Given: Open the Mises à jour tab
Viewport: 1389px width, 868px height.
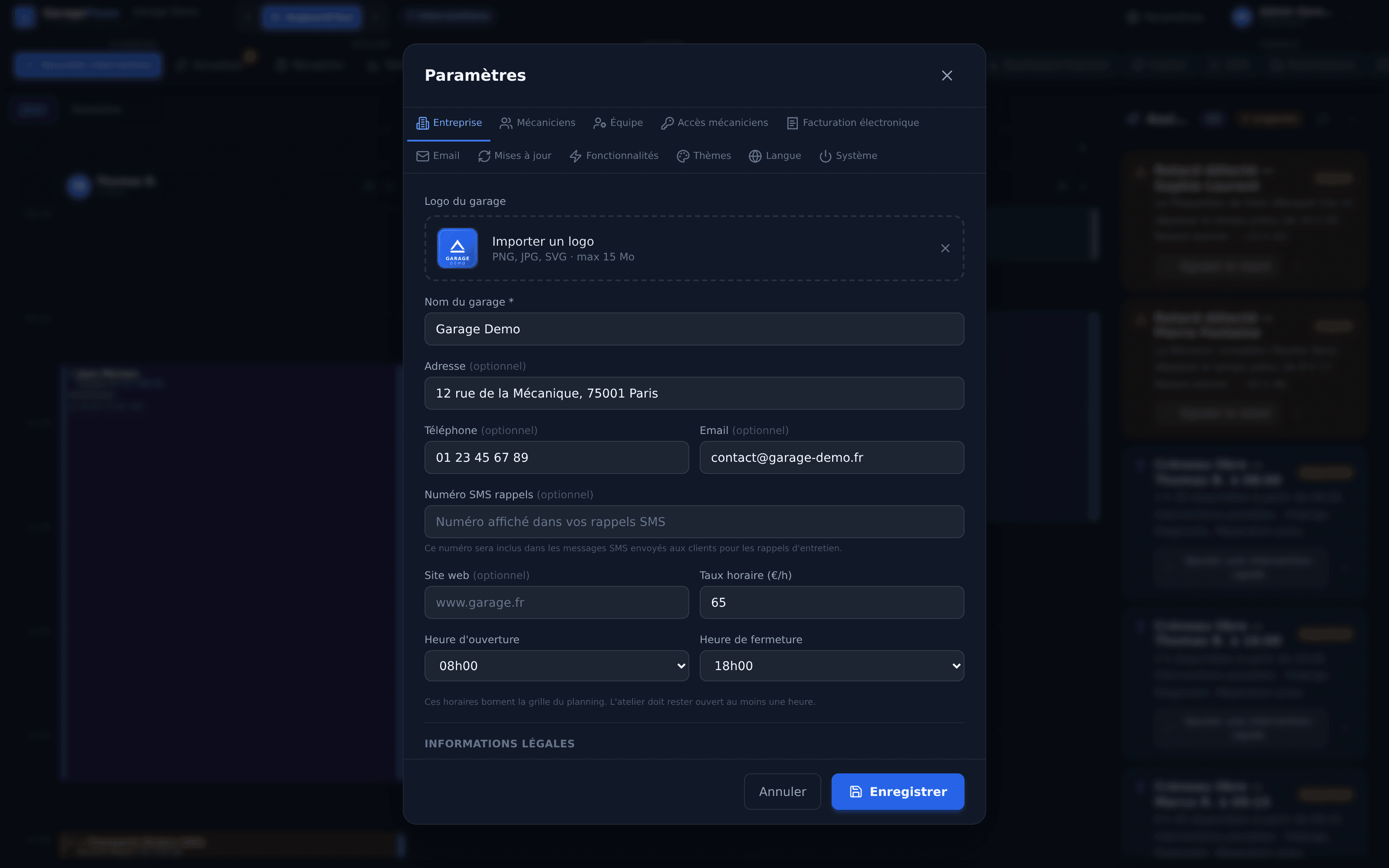Looking at the screenshot, I should (x=515, y=156).
